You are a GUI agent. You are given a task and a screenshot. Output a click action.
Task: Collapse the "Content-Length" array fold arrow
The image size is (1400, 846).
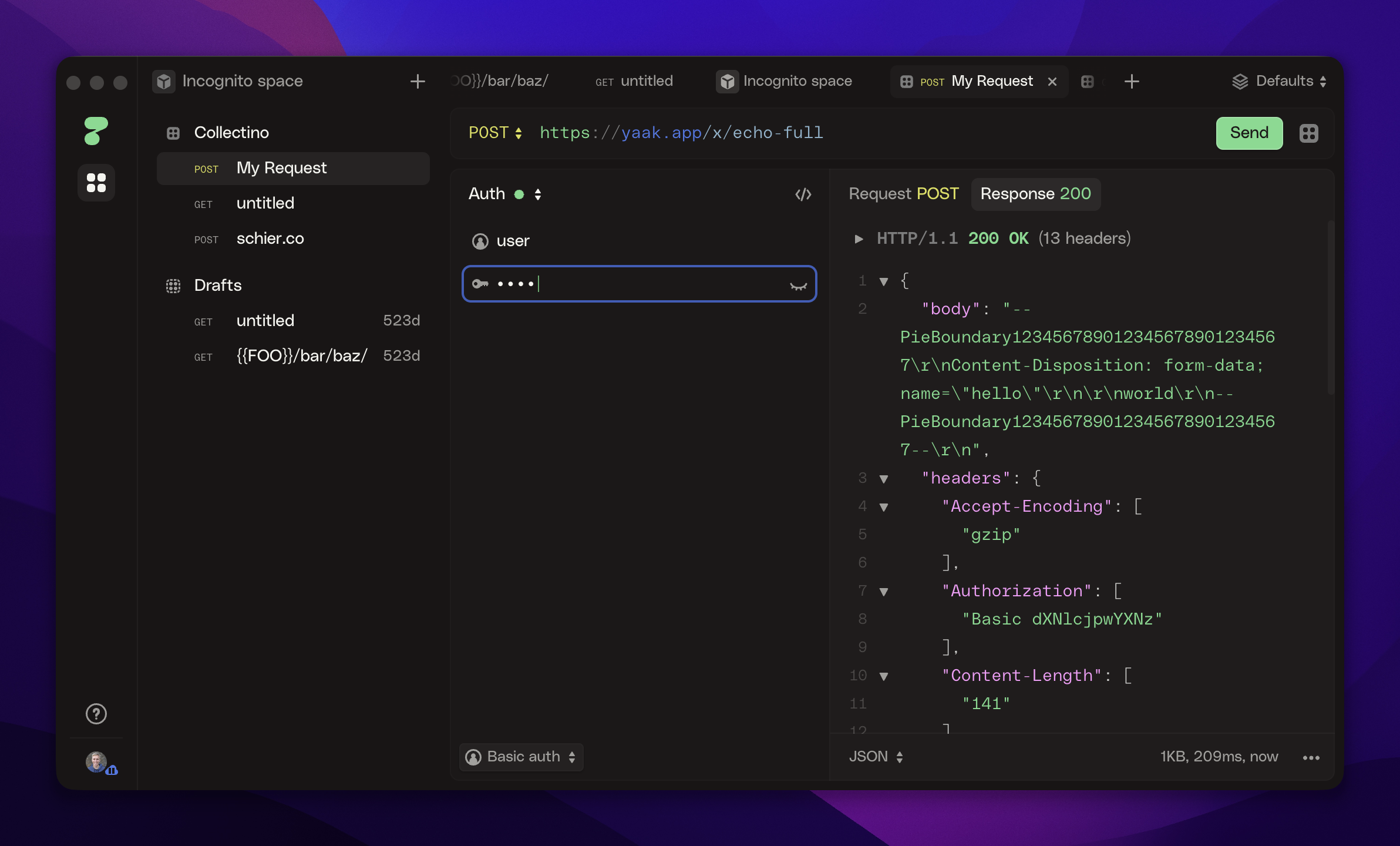884,676
